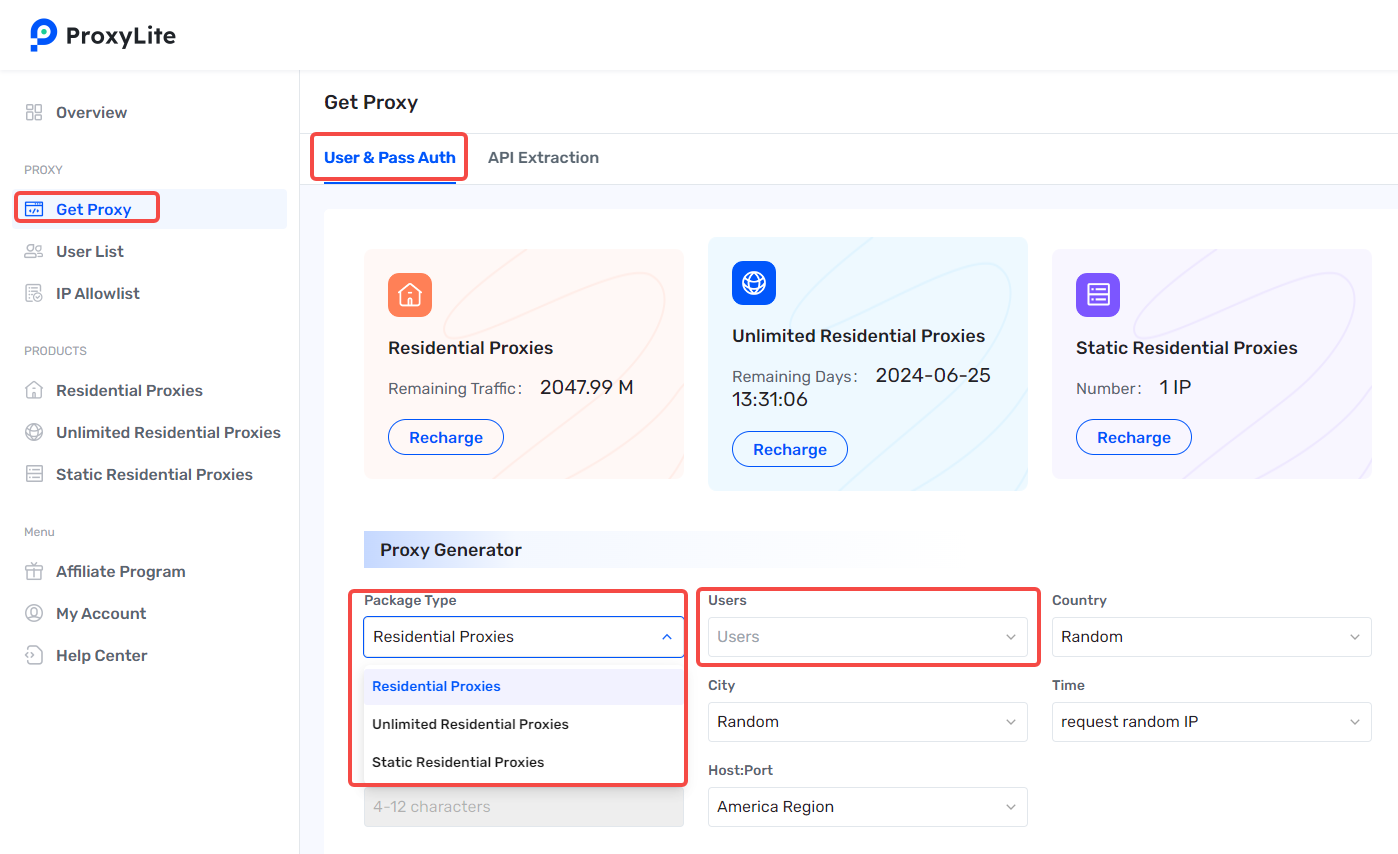The image size is (1398, 854).
Task: Click the IP Allowlist icon
Action: pos(34,293)
